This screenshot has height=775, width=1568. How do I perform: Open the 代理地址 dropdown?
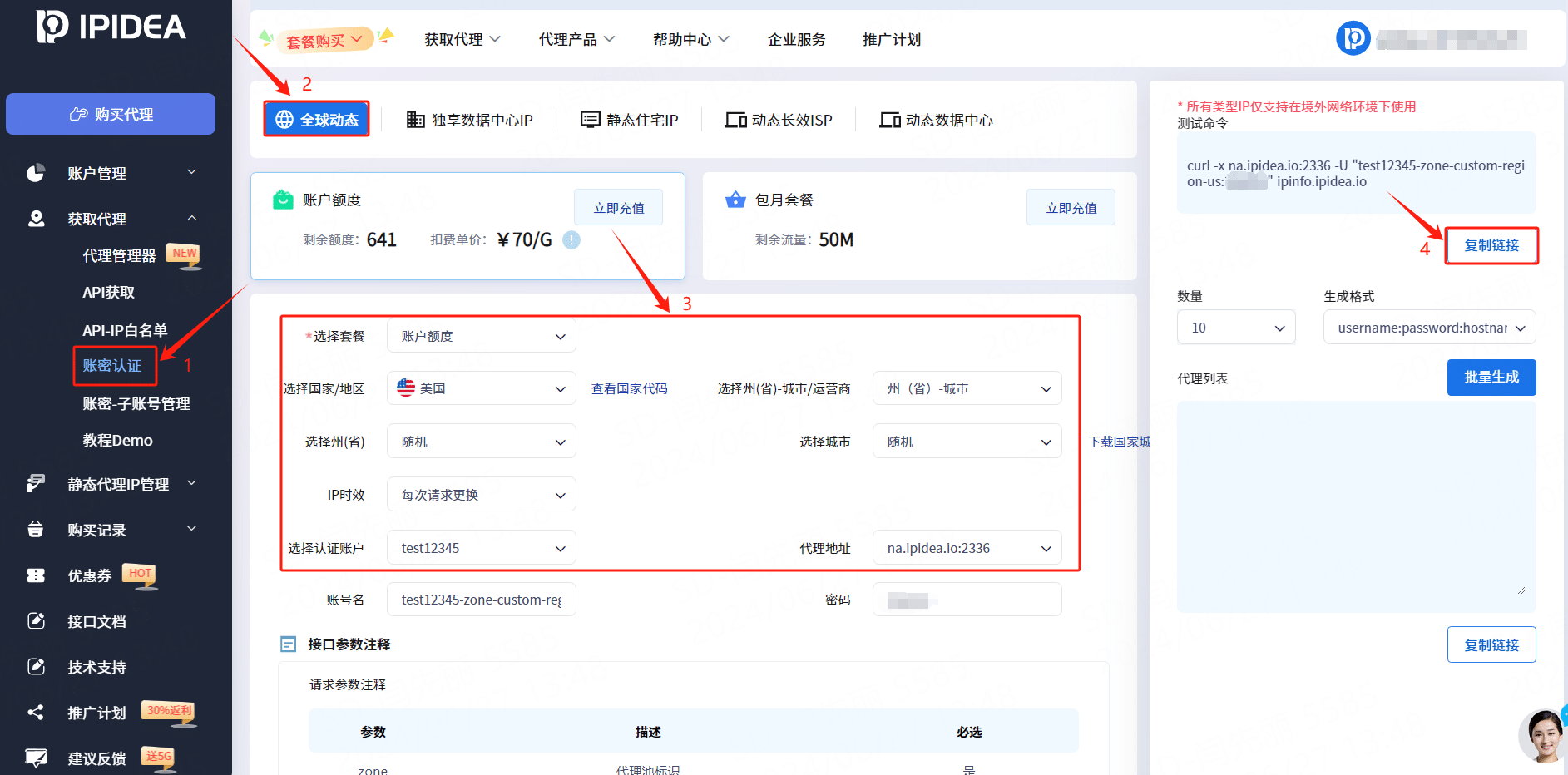[x=967, y=548]
